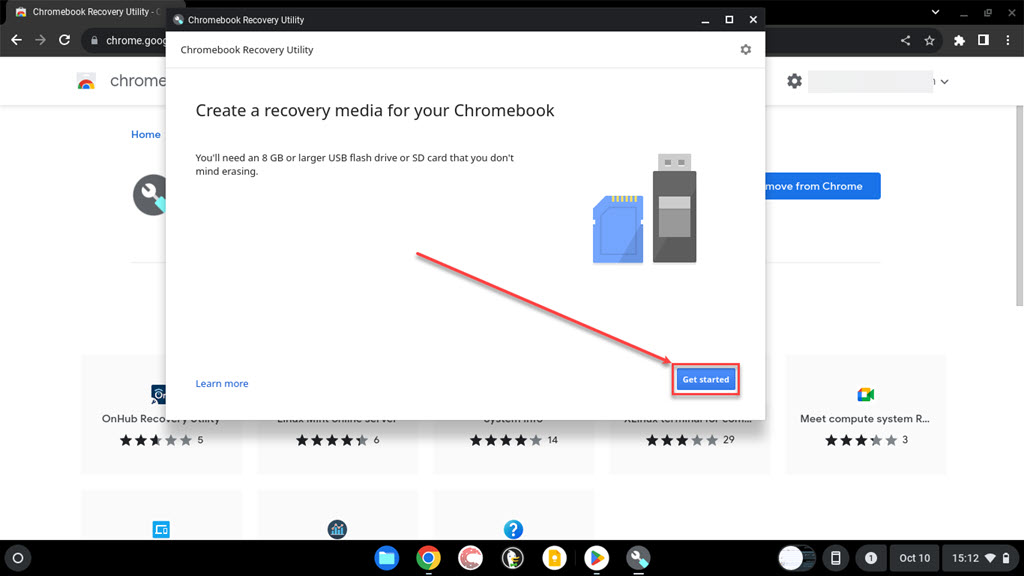
Task: Open Recovery Utility settings gear
Action: click(746, 50)
